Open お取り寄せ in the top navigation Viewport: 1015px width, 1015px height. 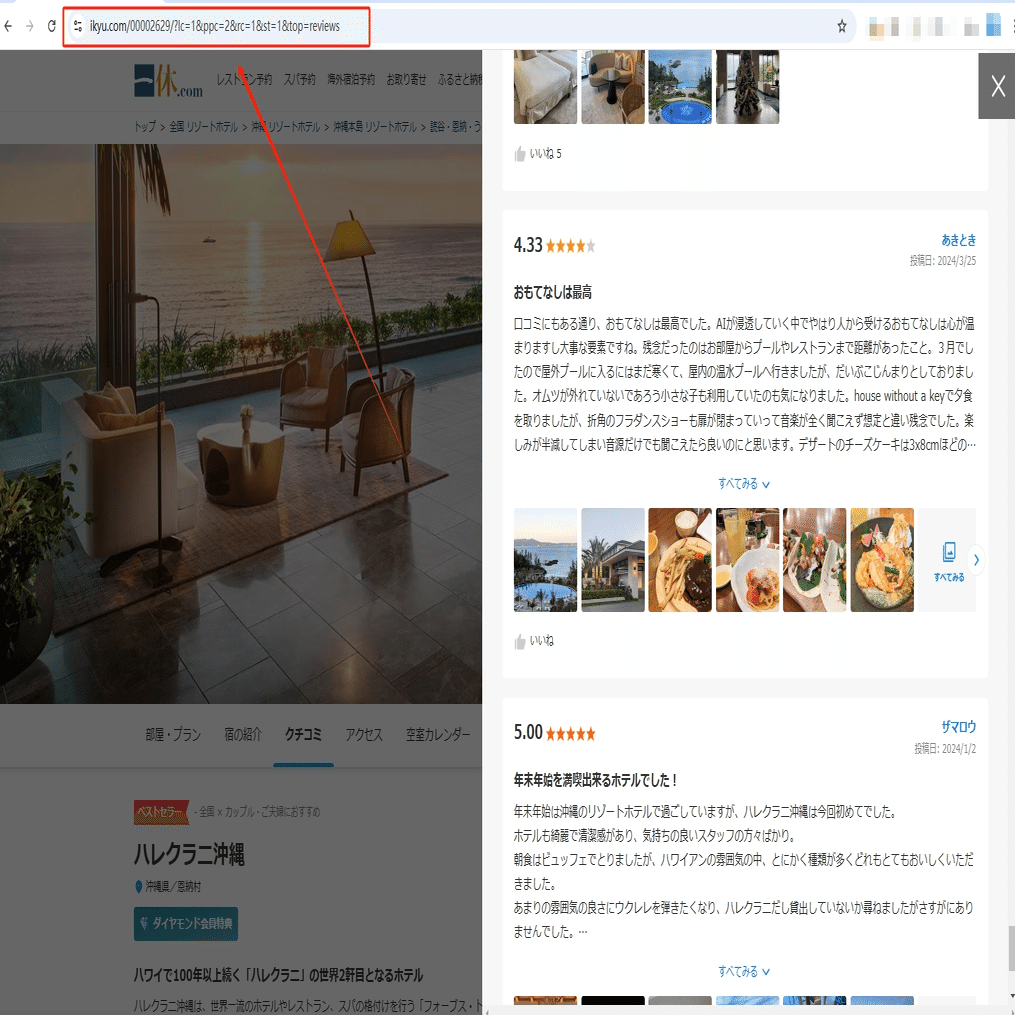click(x=407, y=79)
